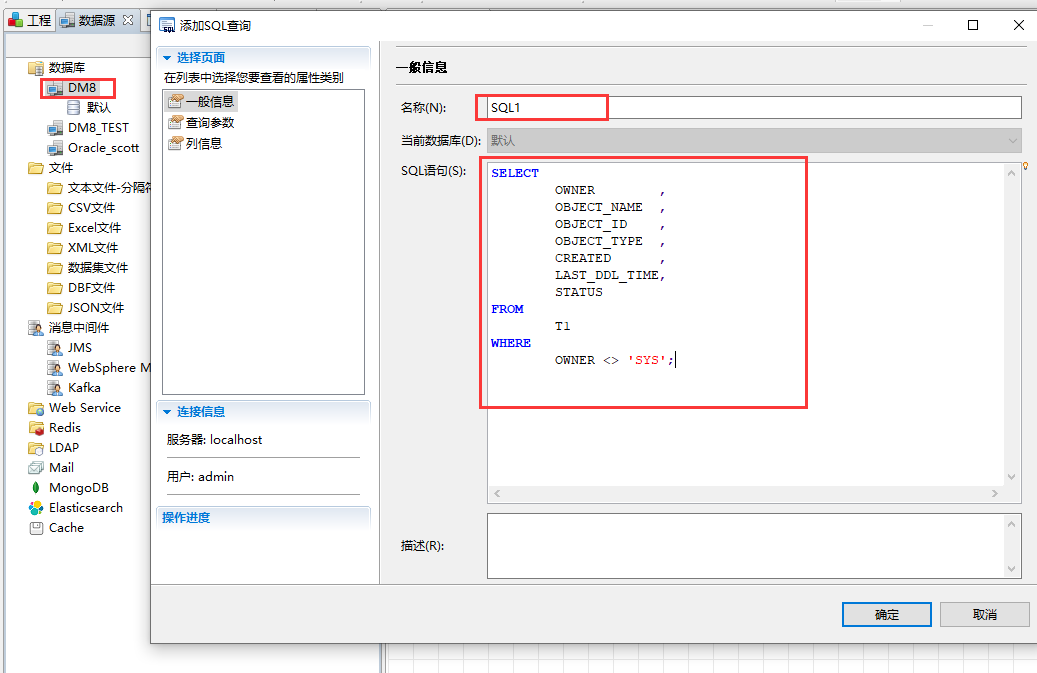Select the 文本文件-分隔符 tree item
This screenshot has width=1037, height=673.
pos(108,188)
